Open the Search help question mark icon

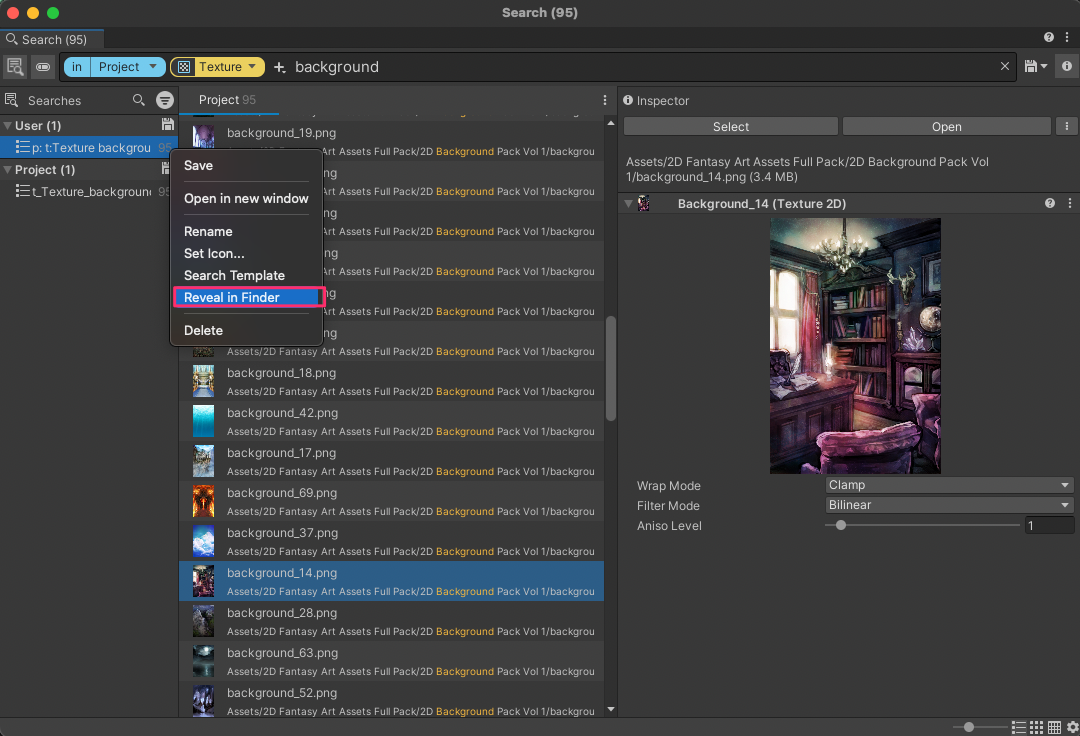tap(1048, 36)
